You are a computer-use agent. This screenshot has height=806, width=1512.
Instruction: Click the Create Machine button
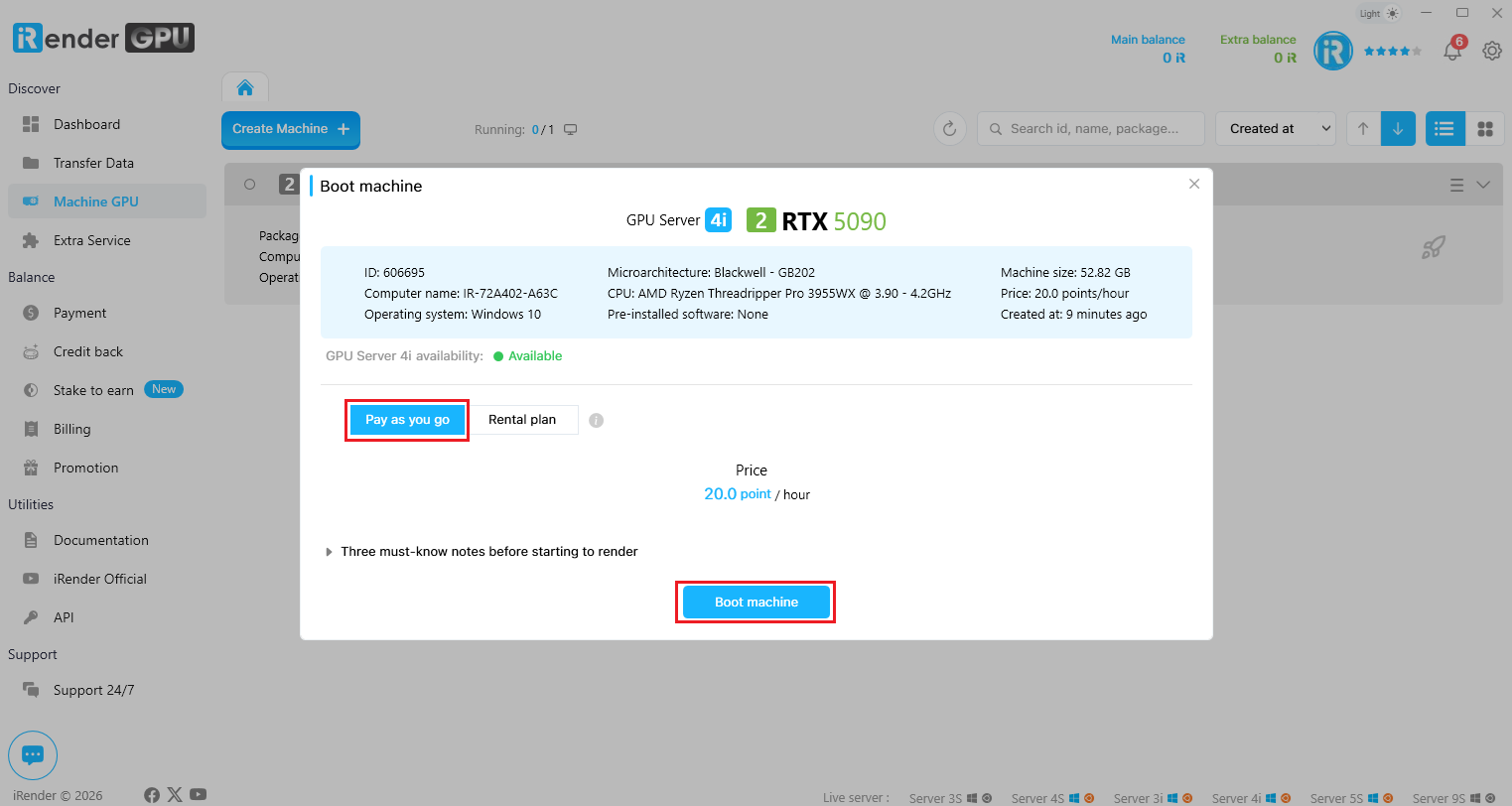point(291,129)
